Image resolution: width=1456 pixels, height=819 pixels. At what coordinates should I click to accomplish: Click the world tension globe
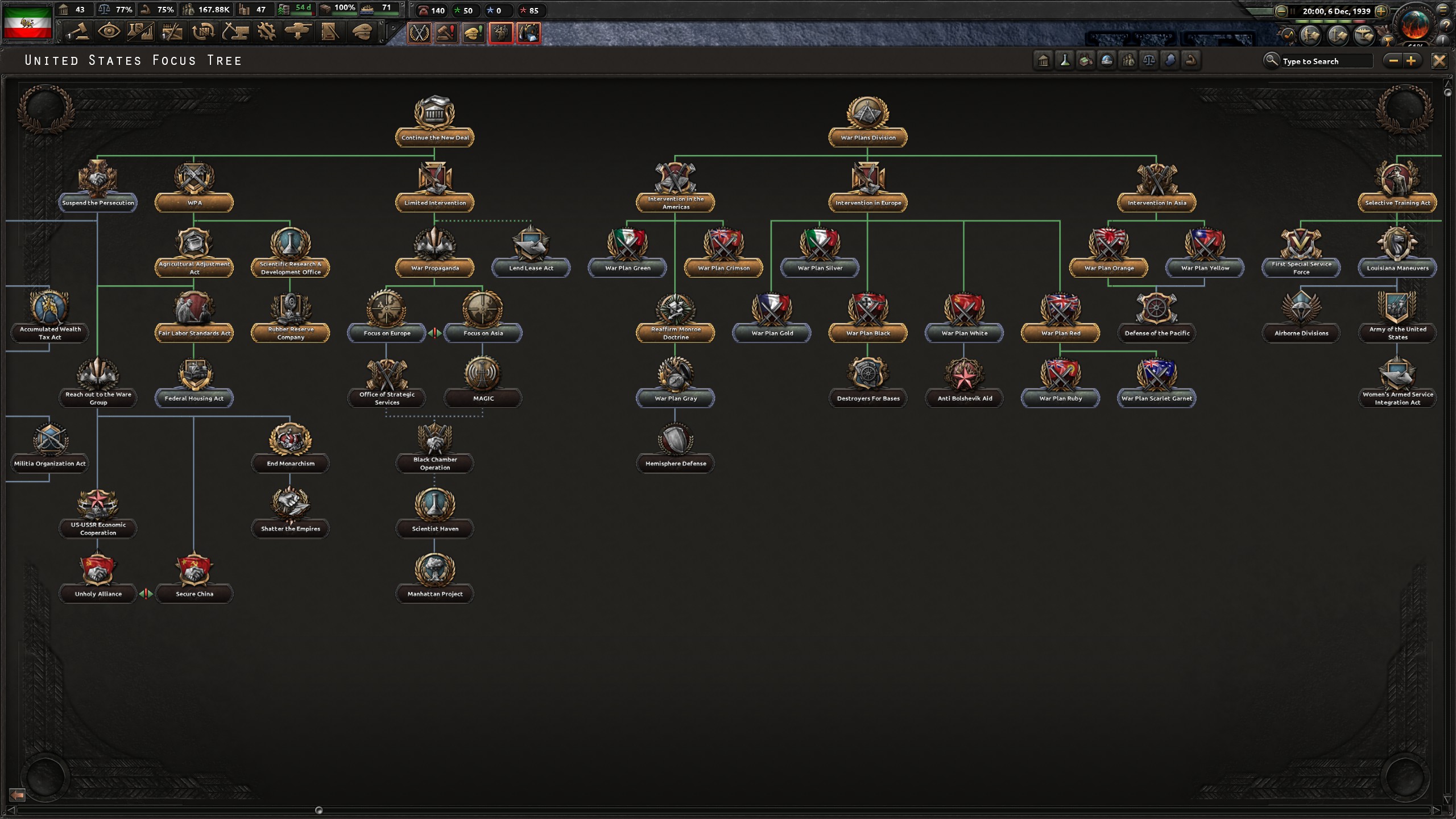click(1416, 24)
